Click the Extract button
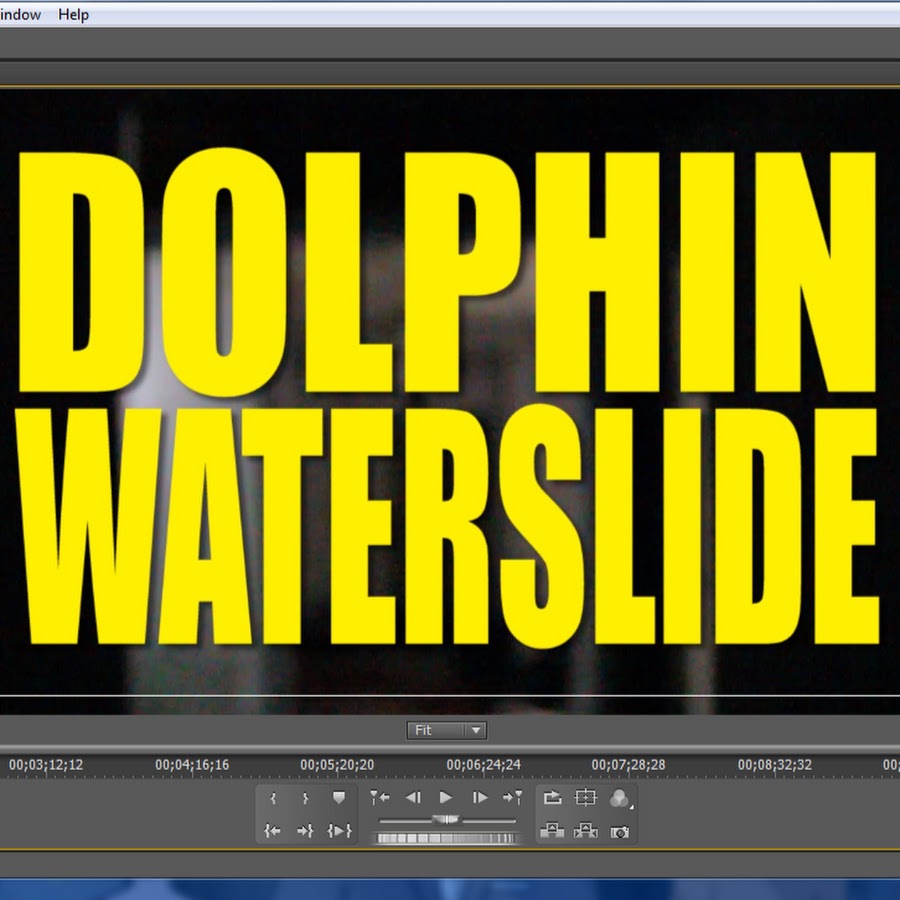The image size is (900, 900). 585,831
